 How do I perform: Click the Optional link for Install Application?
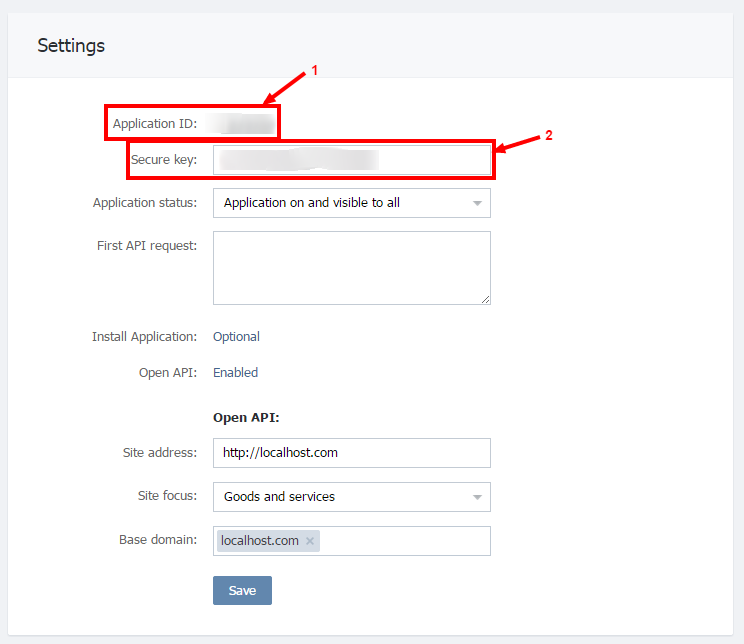pyautogui.click(x=236, y=336)
